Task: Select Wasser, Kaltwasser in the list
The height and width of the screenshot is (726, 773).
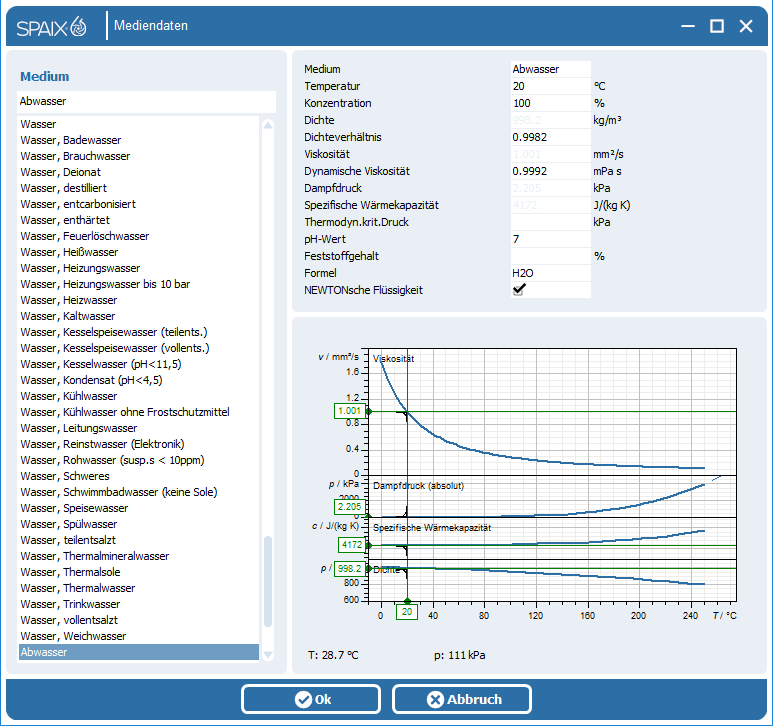Action: tap(139, 316)
